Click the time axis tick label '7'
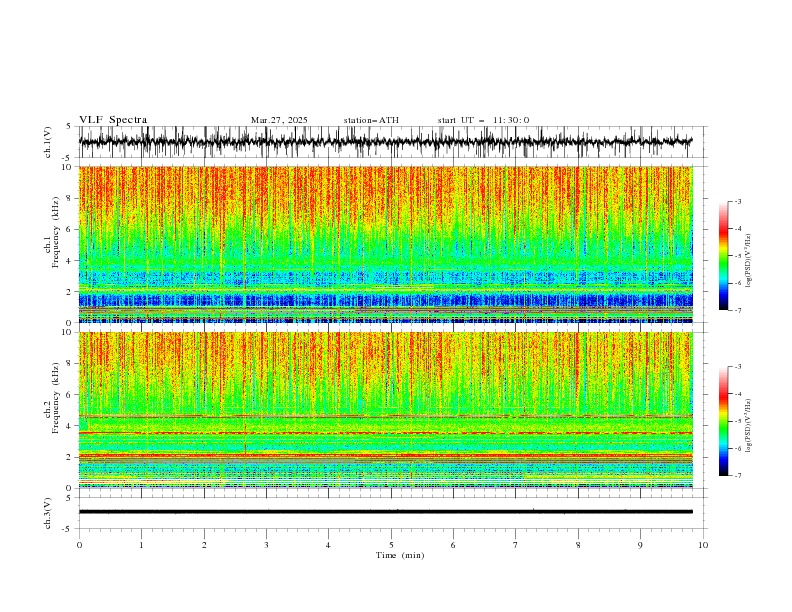This screenshot has height=612, width=792. point(516,545)
